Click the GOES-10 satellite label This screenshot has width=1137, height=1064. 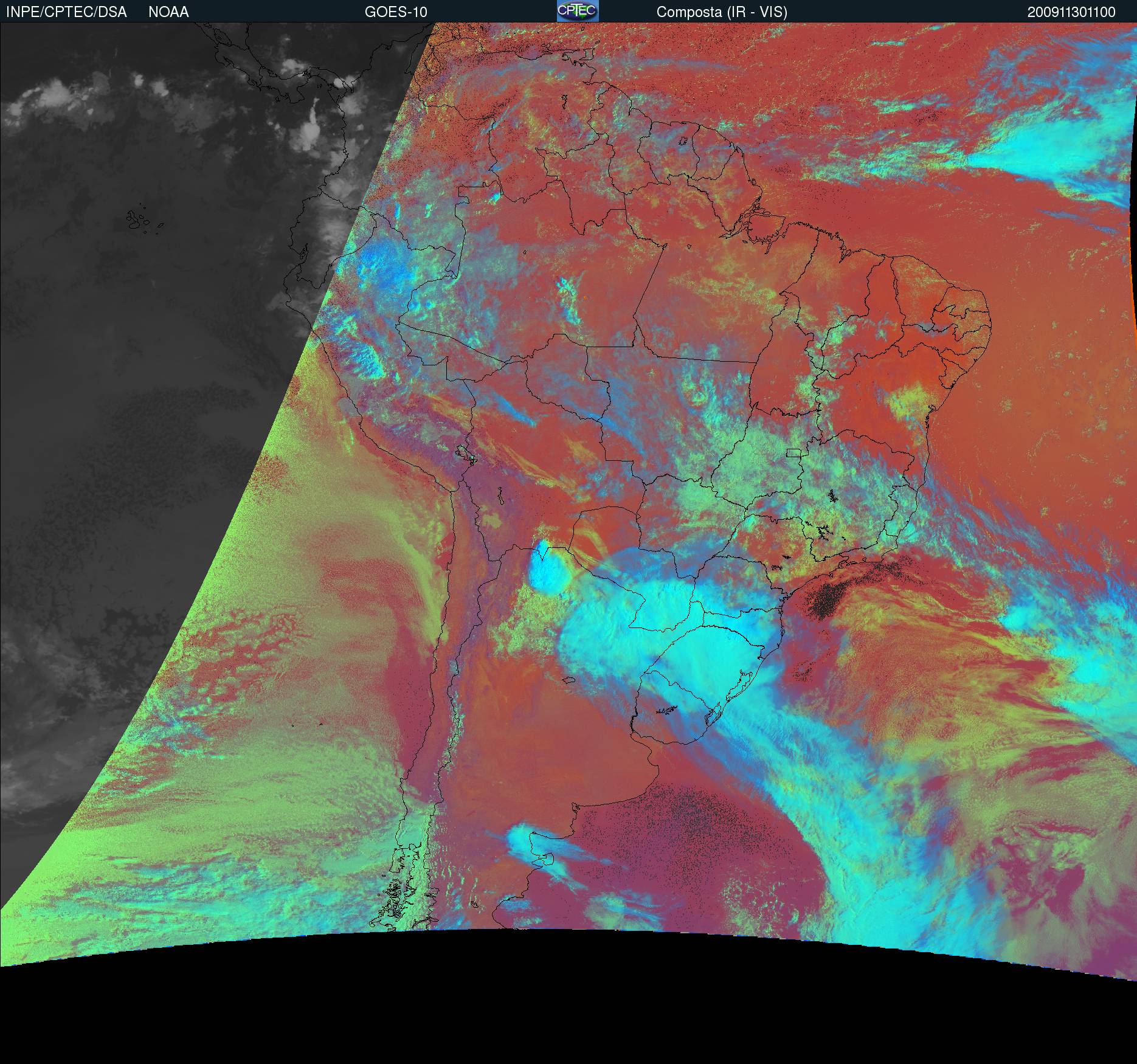pyautogui.click(x=396, y=12)
